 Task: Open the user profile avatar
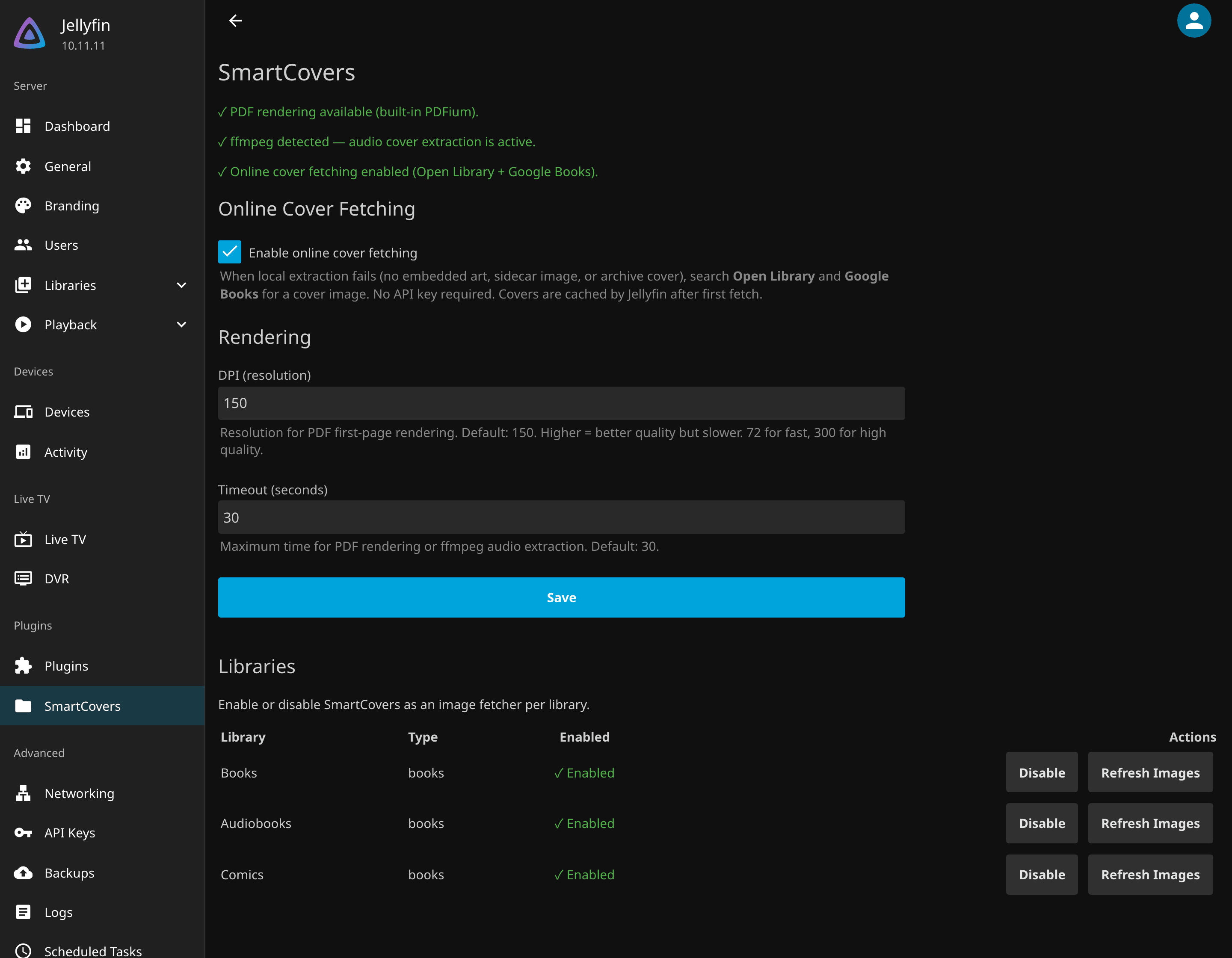pos(1193,21)
